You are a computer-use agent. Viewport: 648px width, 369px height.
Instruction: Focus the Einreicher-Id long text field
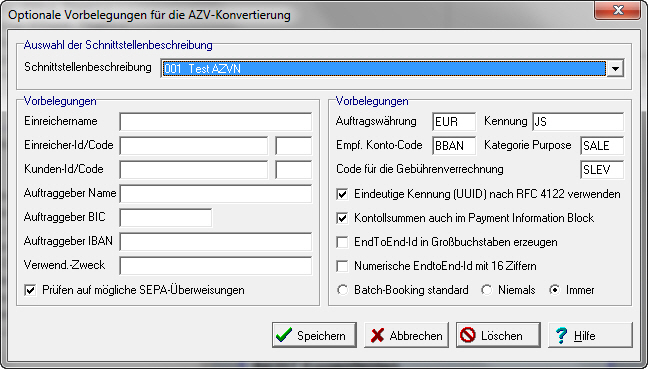click(194, 146)
